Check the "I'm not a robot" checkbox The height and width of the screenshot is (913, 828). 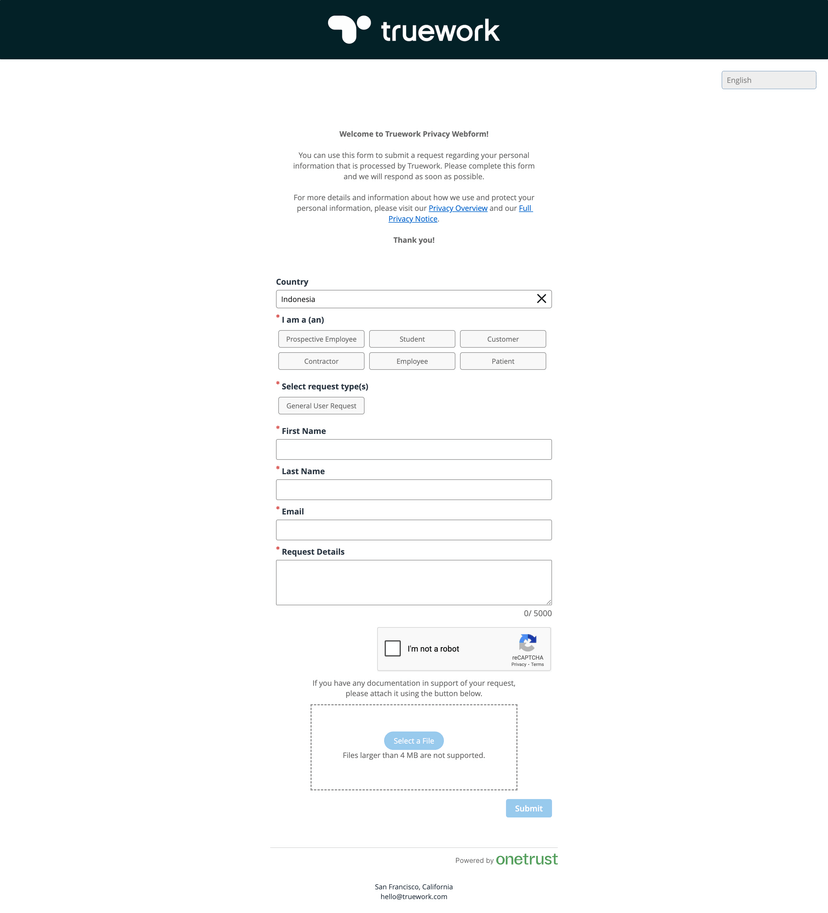[393, 648]
